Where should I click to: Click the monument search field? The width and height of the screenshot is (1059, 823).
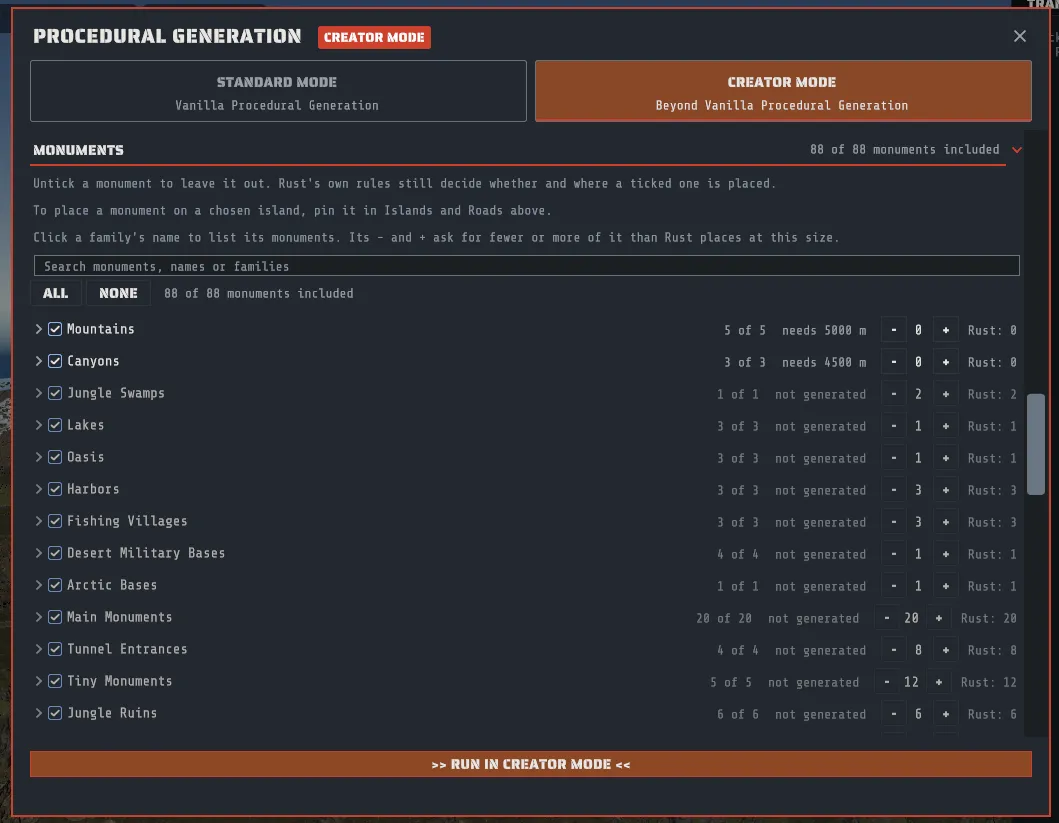(526, 266)
